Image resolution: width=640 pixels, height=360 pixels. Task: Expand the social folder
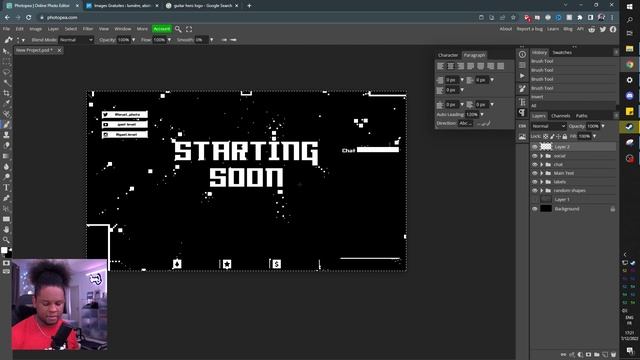[542, 156]
